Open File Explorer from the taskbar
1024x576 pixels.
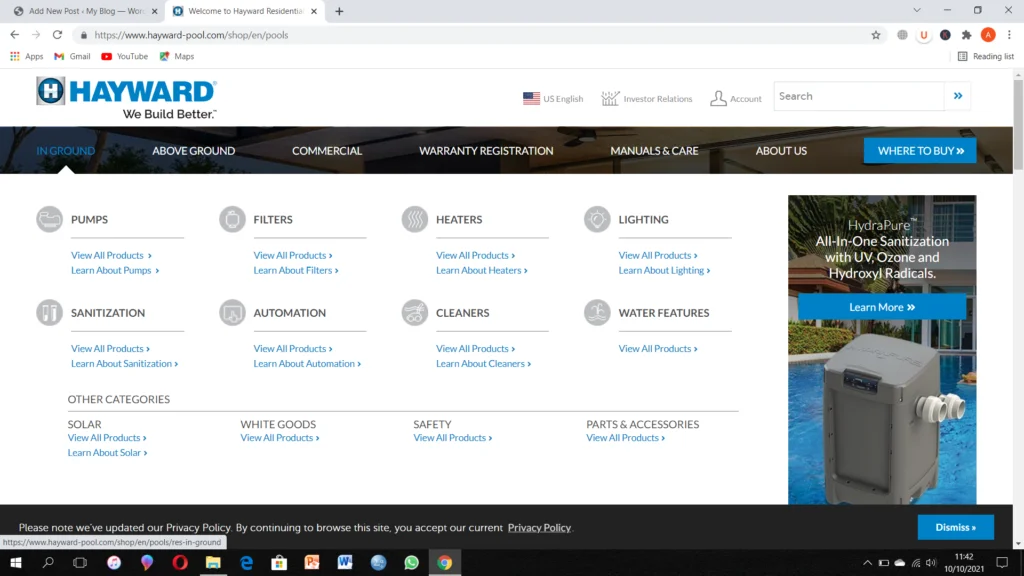point(213,562)
